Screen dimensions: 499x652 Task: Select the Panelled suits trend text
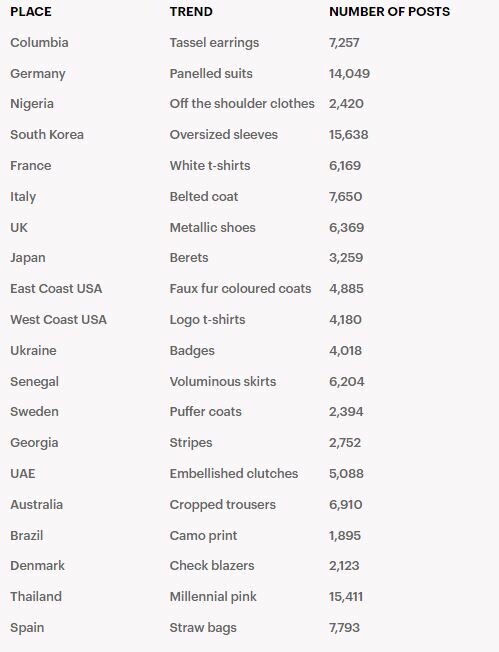tap(211, 74)
